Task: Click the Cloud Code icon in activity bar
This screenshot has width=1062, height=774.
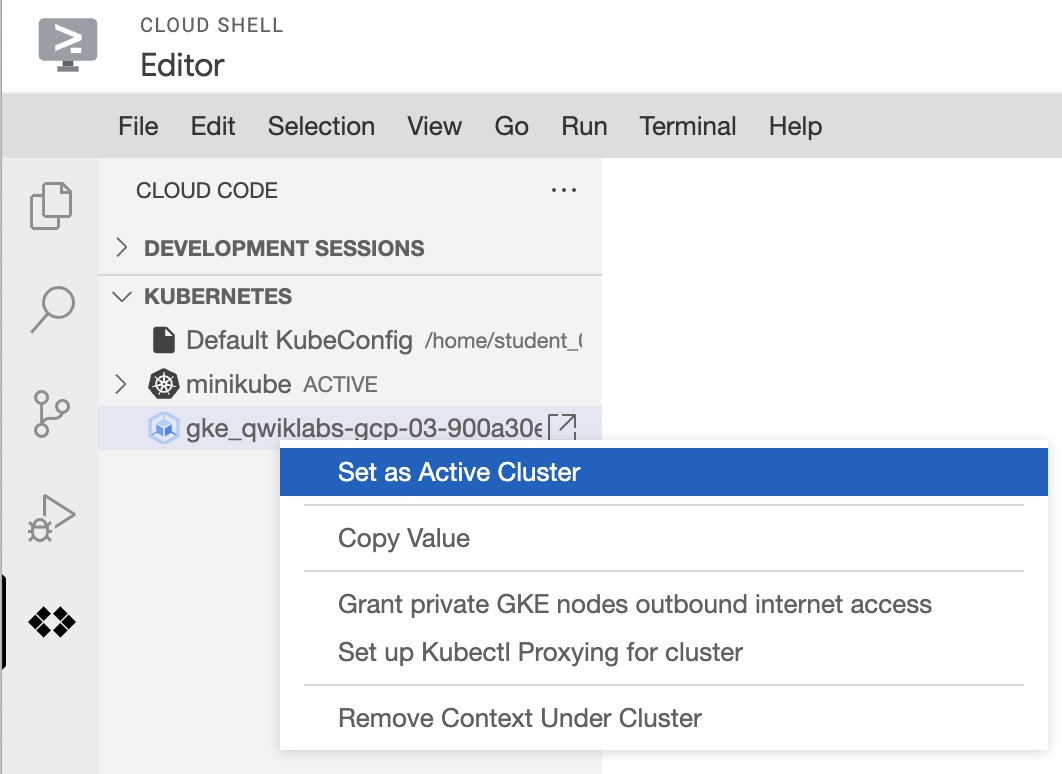Action: pyautogui.click(x=51, y=622)
